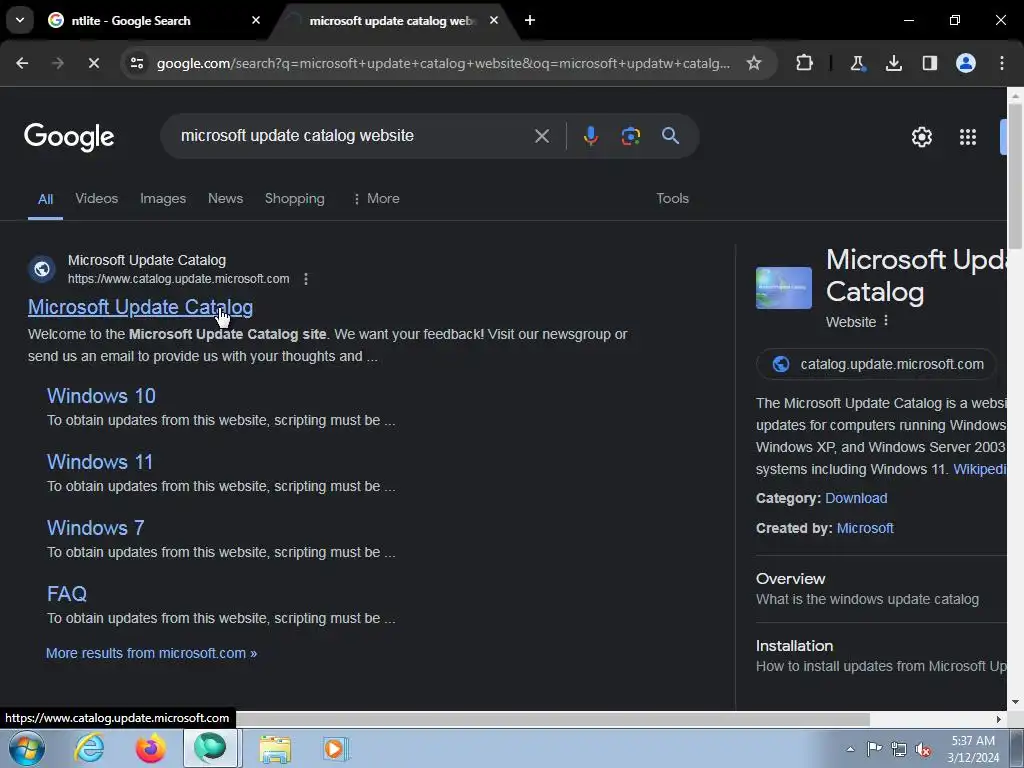Open the Extensions puzzle icon
Image resolution: width=1024 pixels, height=768 pixels.
click(805, 63)
